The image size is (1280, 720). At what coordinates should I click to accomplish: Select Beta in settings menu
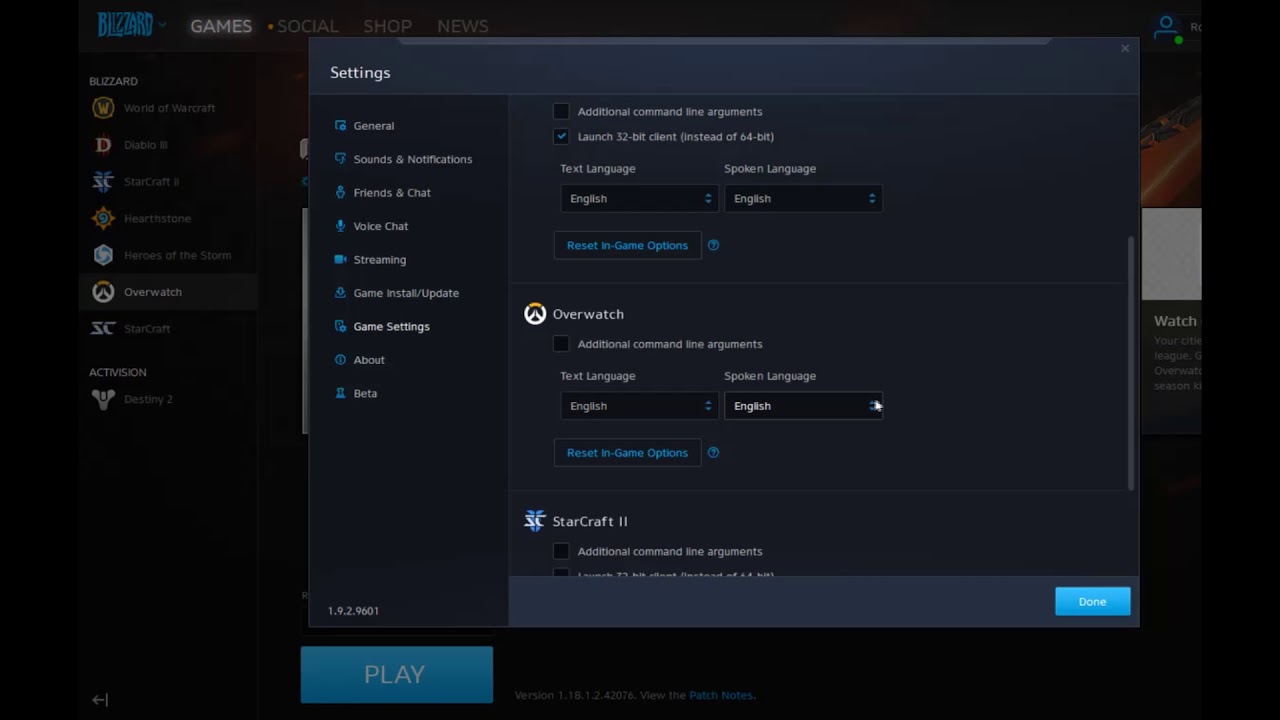tap(365, 393)
